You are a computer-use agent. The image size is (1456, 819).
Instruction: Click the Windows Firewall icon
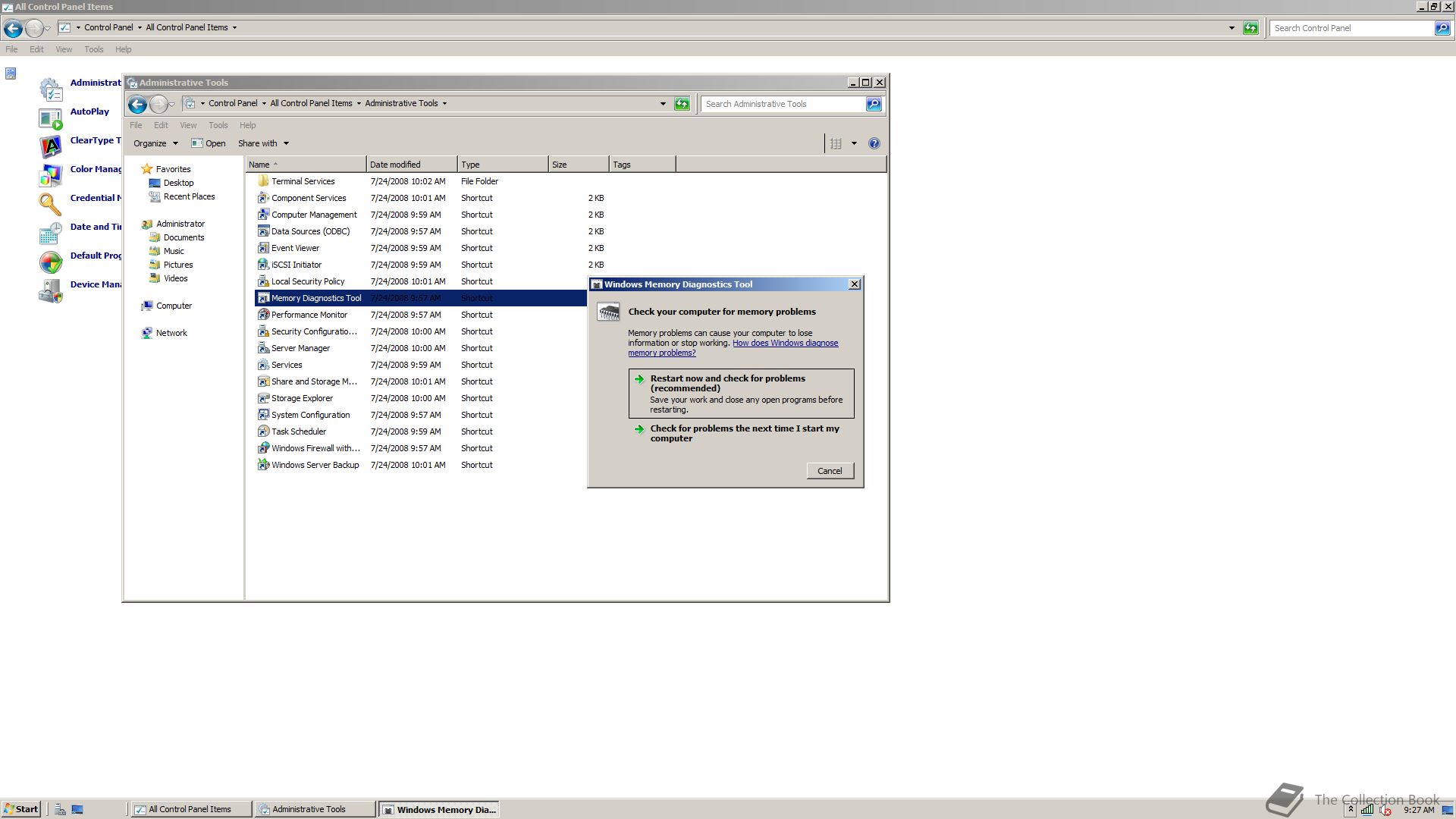coord(263,448)
